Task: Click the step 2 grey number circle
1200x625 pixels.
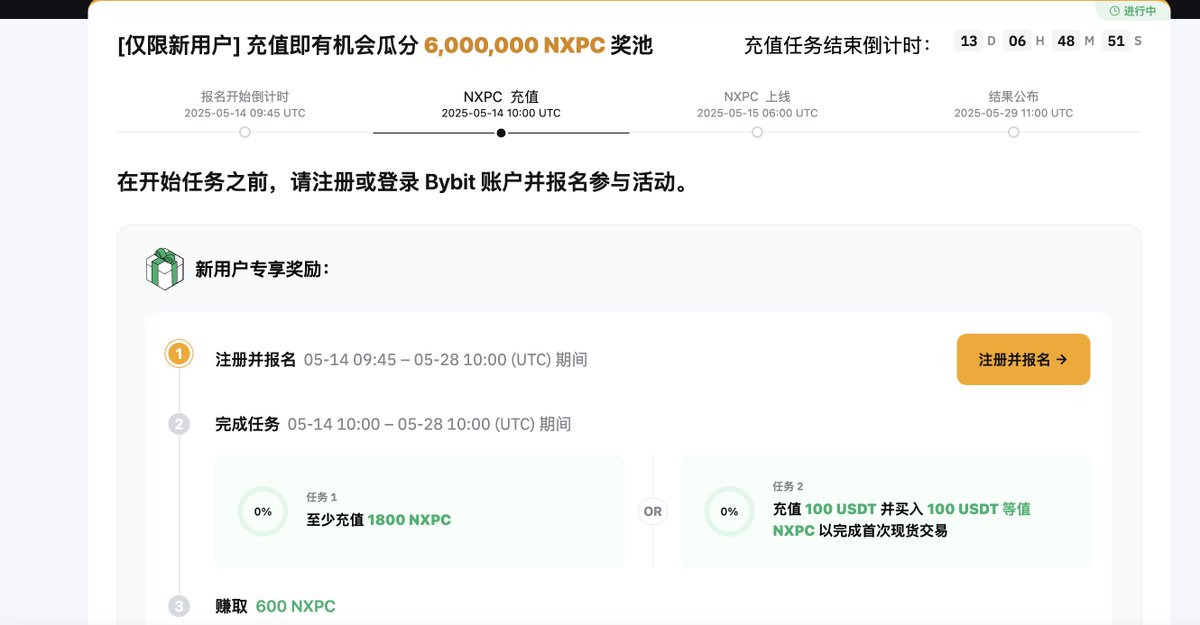Action: point(179,424)
